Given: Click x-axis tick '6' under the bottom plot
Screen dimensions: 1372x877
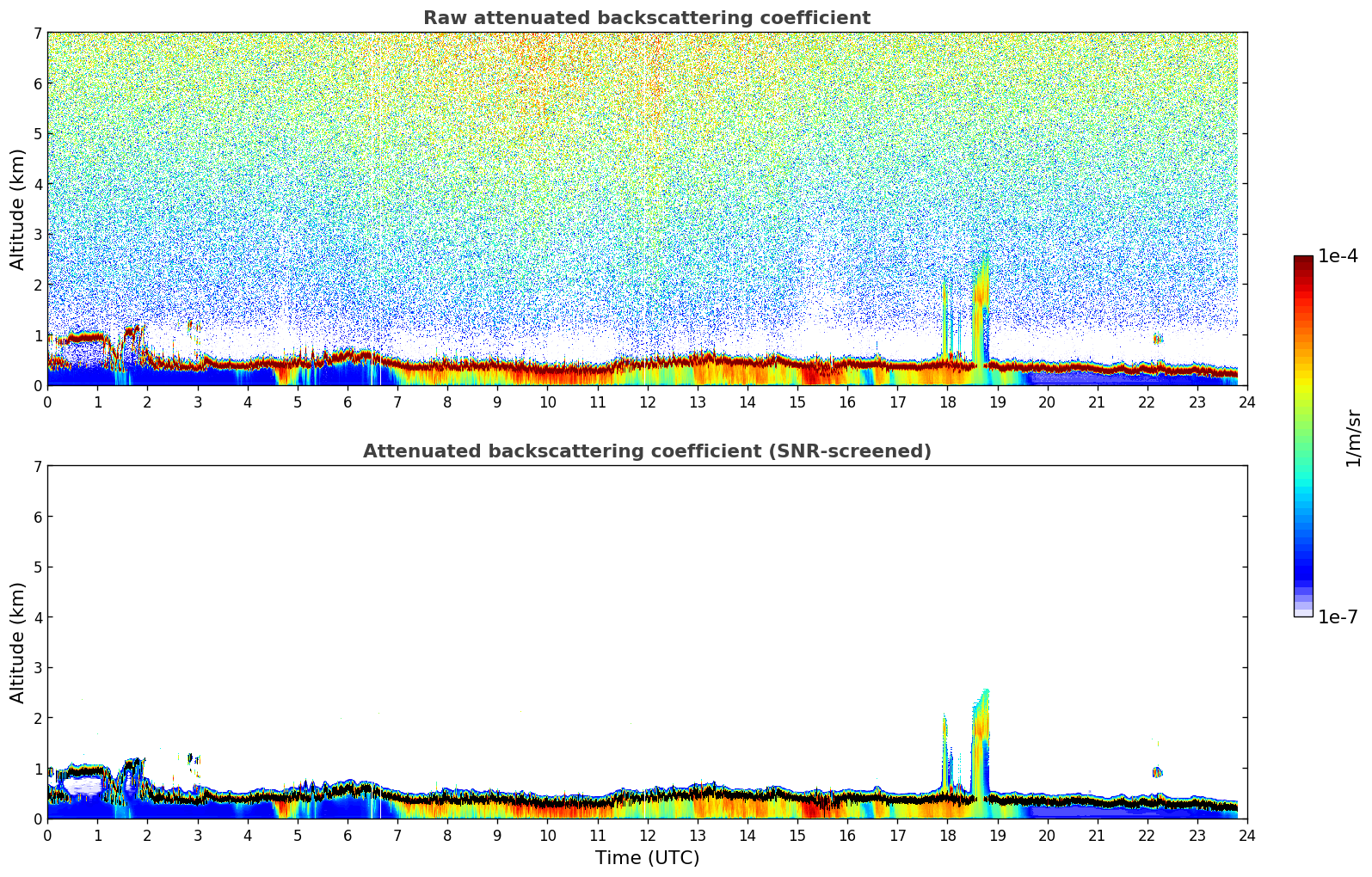Looking at the screenshot, I should [348, 835].
